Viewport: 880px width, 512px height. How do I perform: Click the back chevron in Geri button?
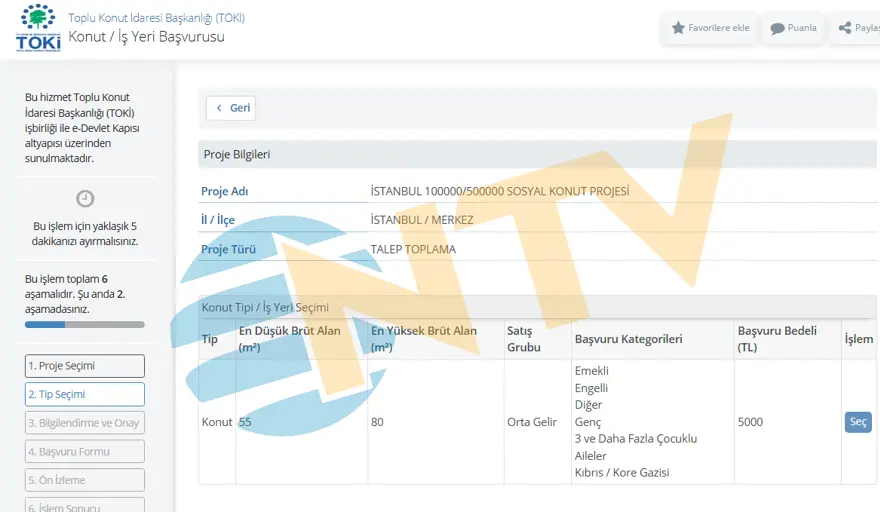(x=219, y=108)
